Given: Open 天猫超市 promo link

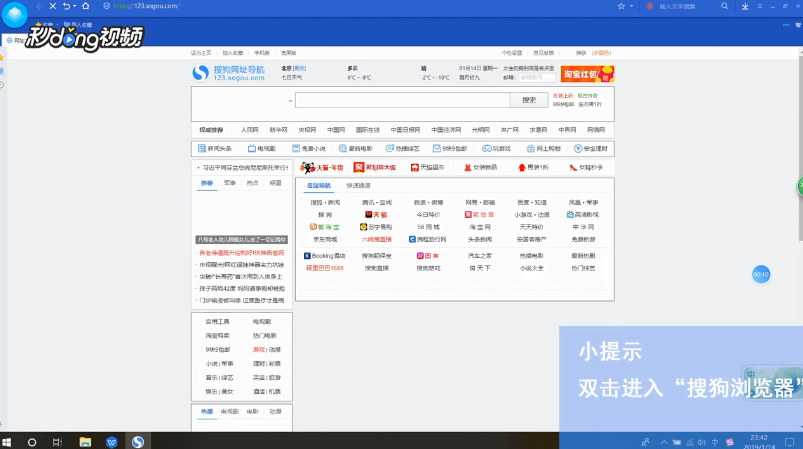Looking at the screenshot, I should [x=427, y=167].
